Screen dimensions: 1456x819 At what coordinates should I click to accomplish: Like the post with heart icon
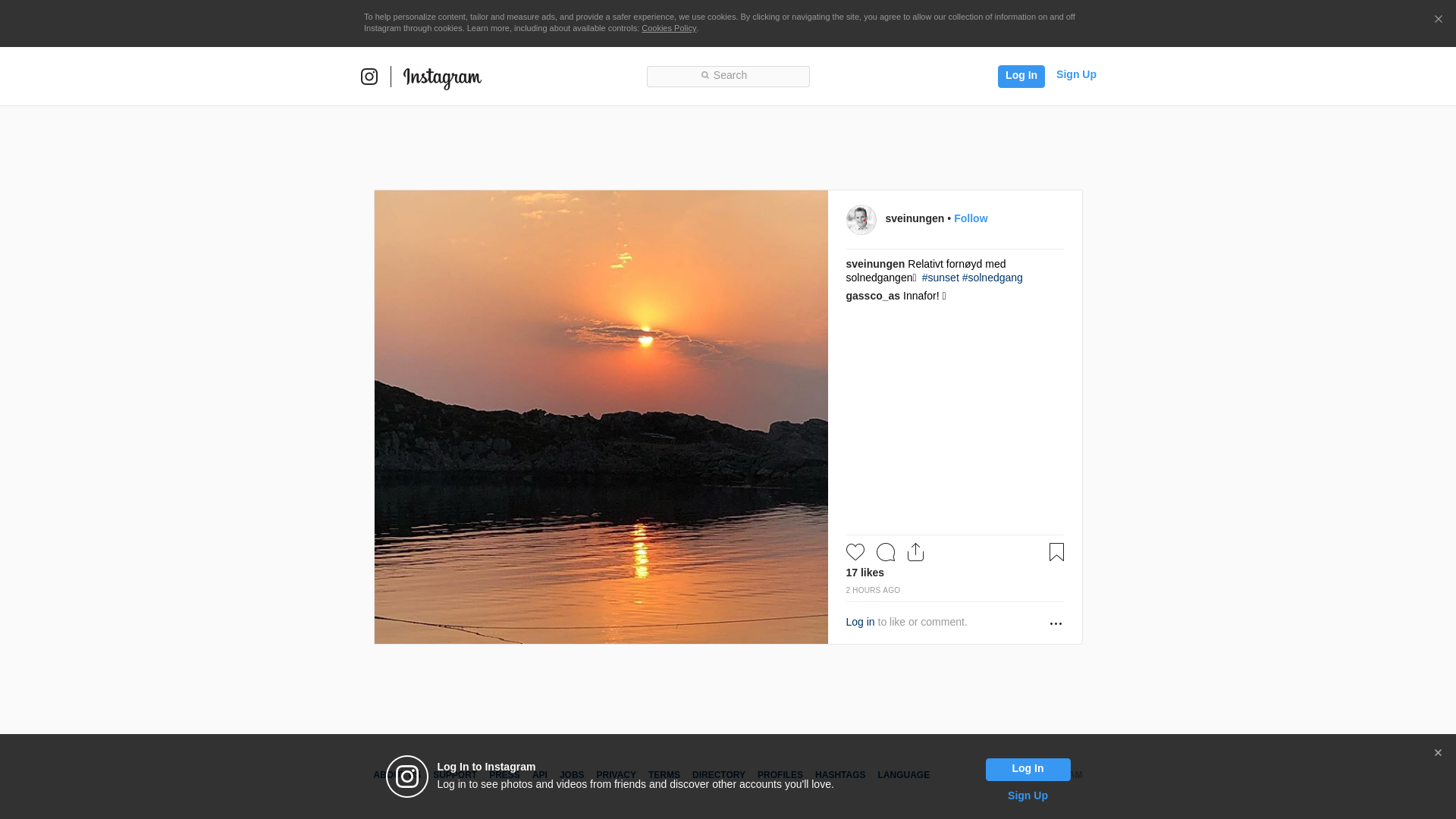coord(855,552)
